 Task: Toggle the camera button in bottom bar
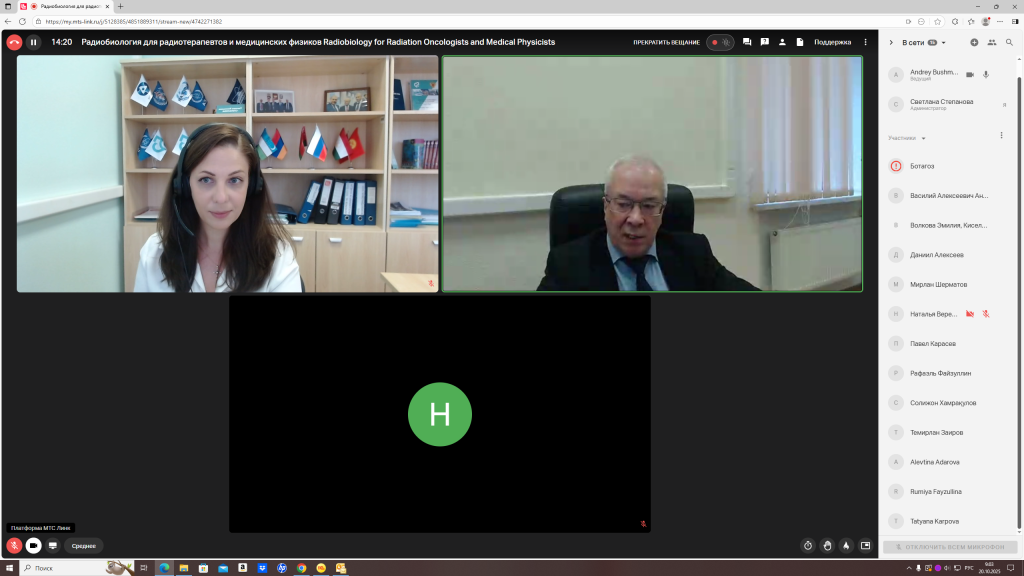click(33, 545)
